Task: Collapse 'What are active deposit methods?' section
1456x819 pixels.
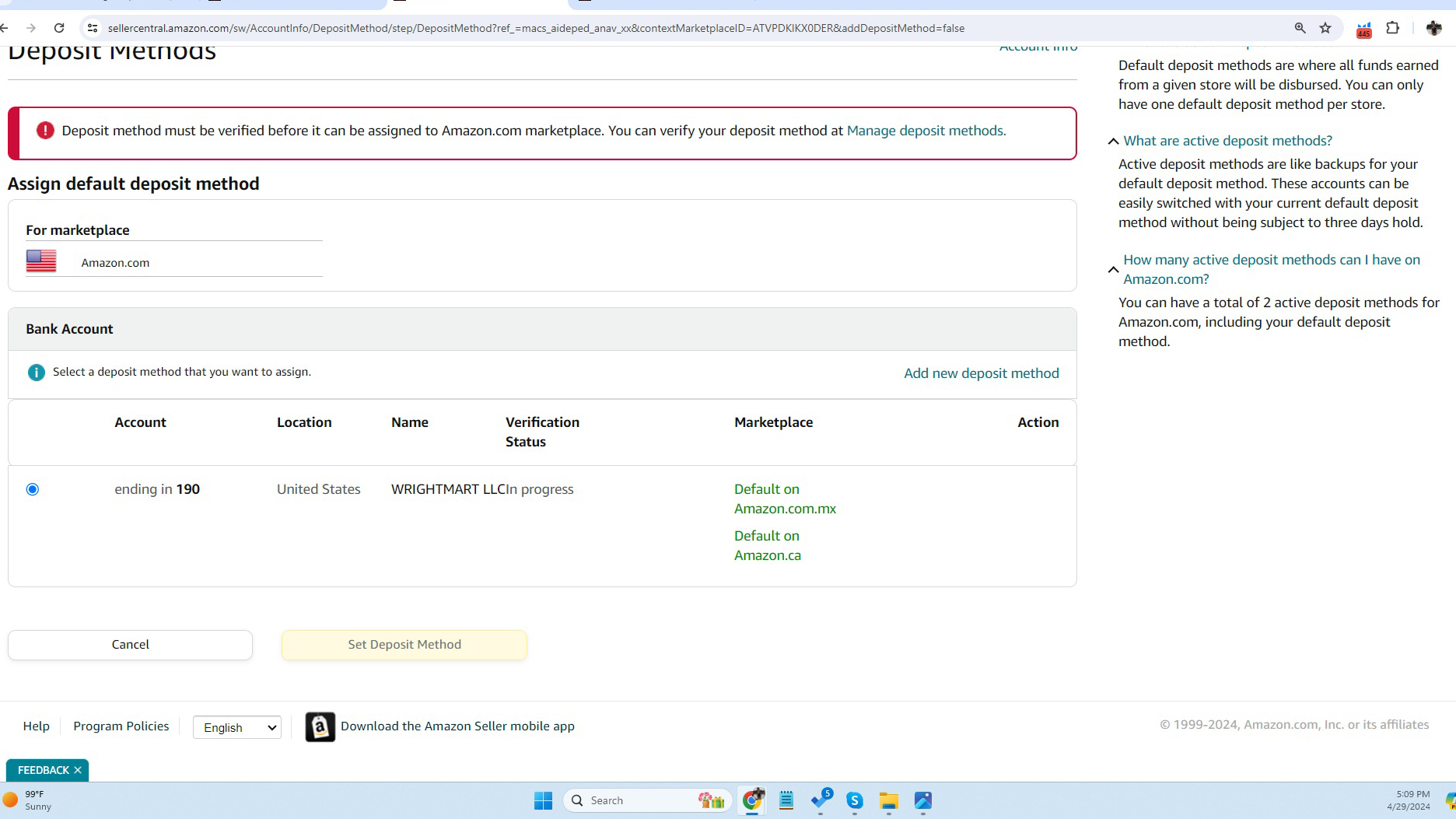Action: 1114,141
